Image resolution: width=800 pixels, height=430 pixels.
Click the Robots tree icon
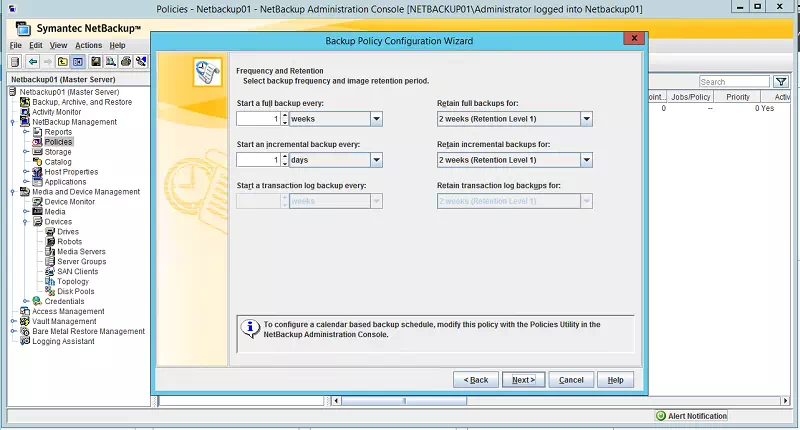point(50,241)
